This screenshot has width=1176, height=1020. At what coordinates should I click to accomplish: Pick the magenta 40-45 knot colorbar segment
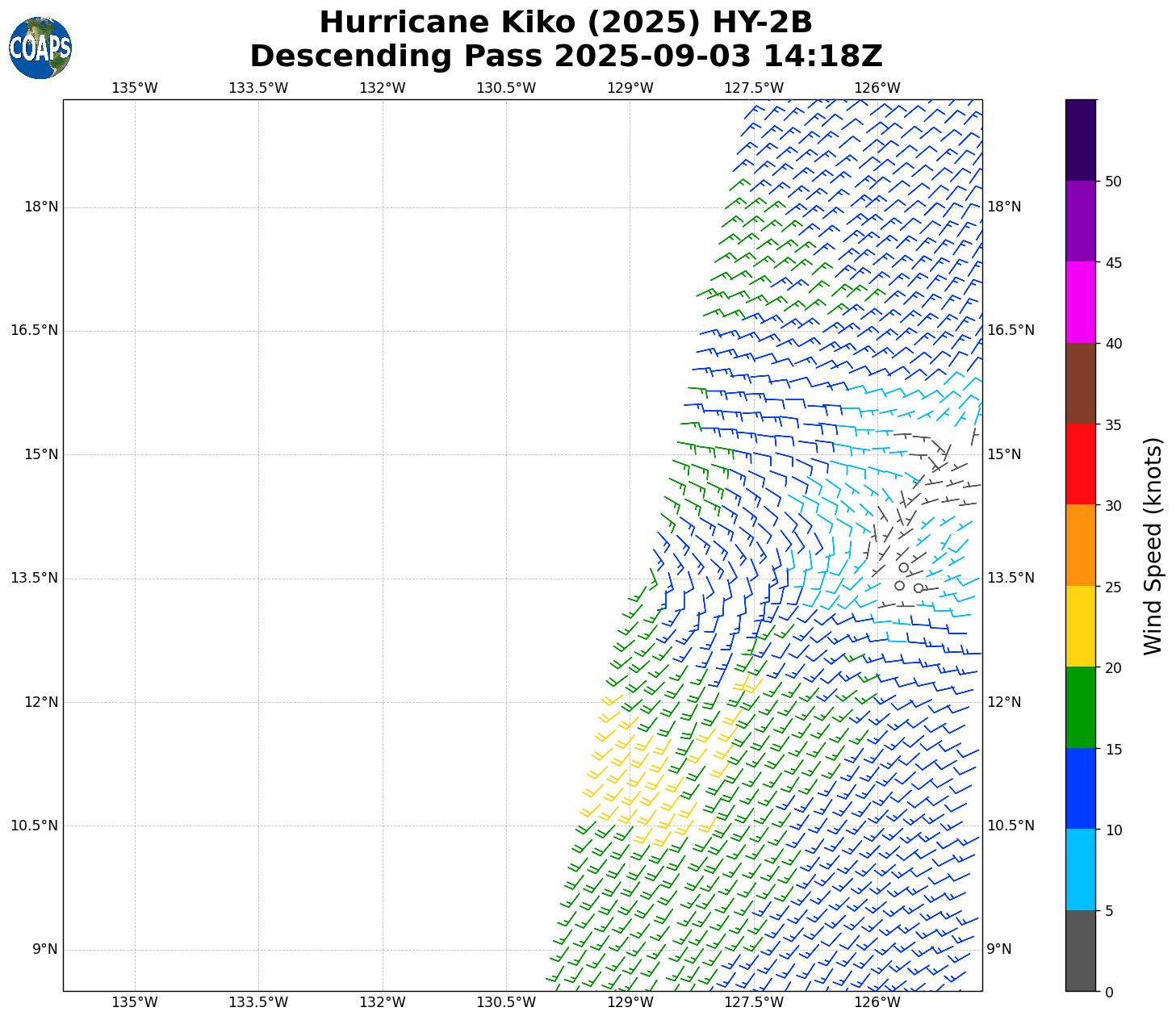tap(1080, 302)
